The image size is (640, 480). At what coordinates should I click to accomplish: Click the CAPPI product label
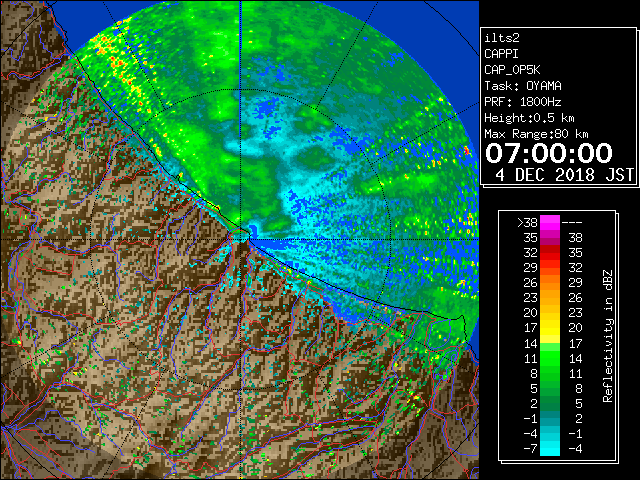(x=501, y=54)
